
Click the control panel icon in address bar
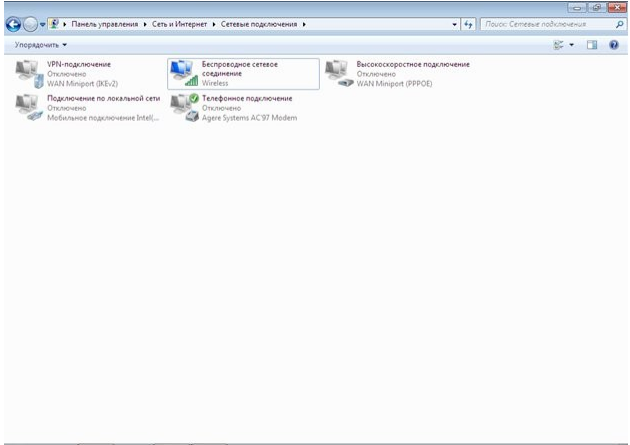54,24
